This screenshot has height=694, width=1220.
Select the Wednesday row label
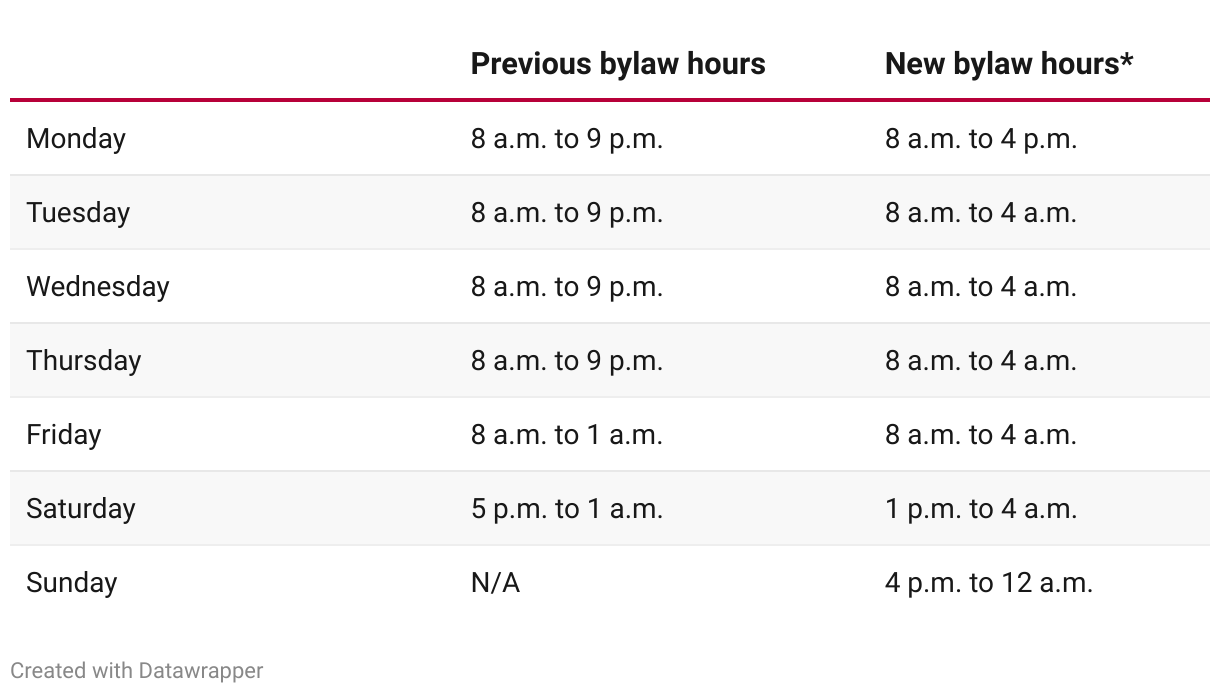click(98, 287)
